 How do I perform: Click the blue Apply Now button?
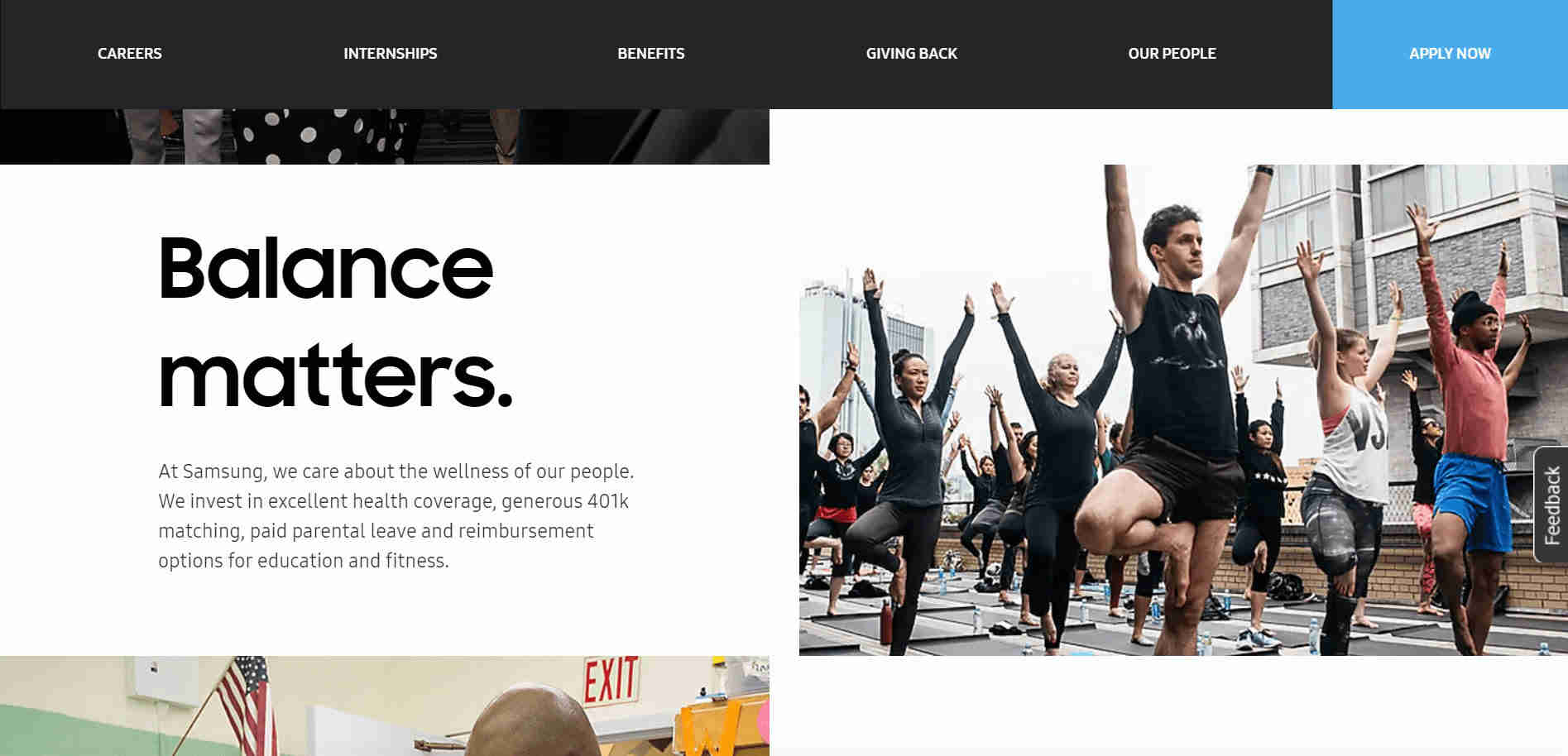coord(1450,54)
